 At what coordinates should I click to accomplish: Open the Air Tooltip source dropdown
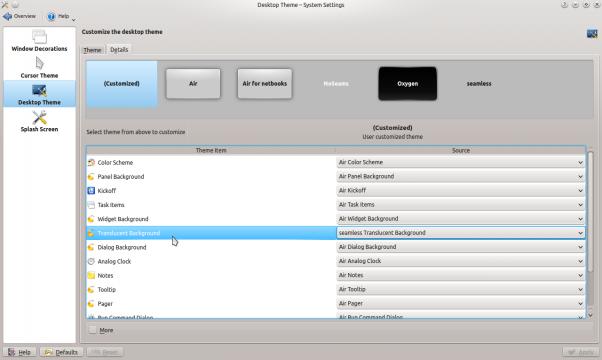point(461,289)
